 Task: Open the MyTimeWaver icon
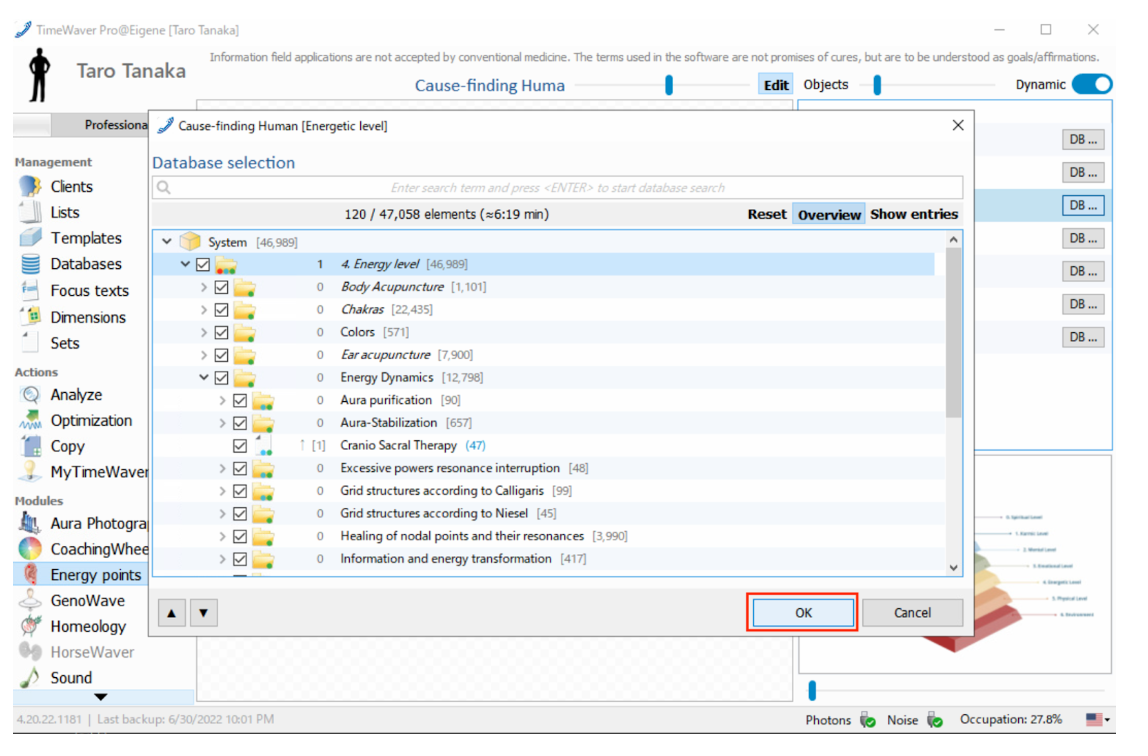(31, 472)
